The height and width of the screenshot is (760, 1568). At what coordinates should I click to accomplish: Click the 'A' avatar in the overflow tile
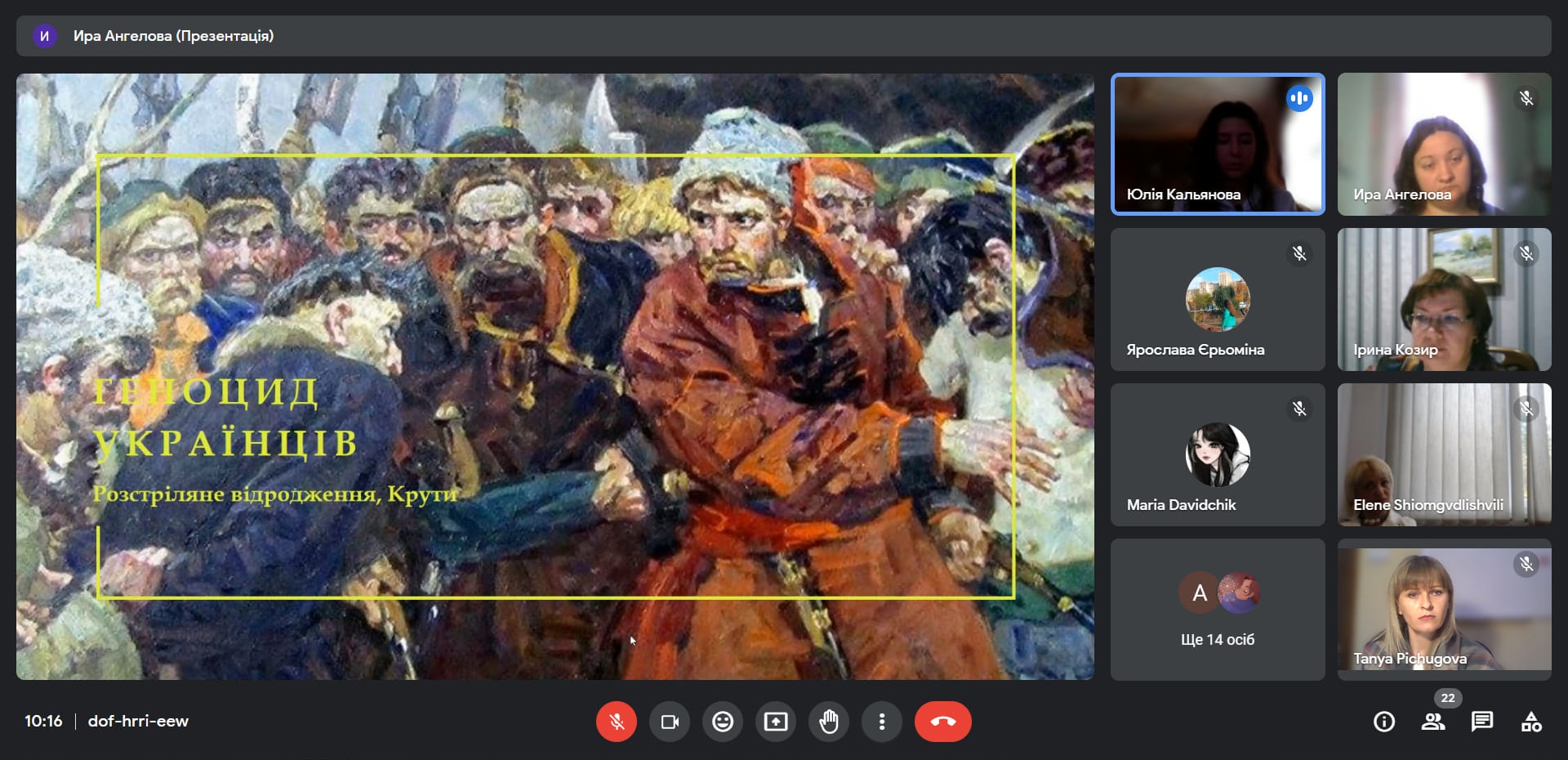pyautogui.click(x=1199, y=592)
